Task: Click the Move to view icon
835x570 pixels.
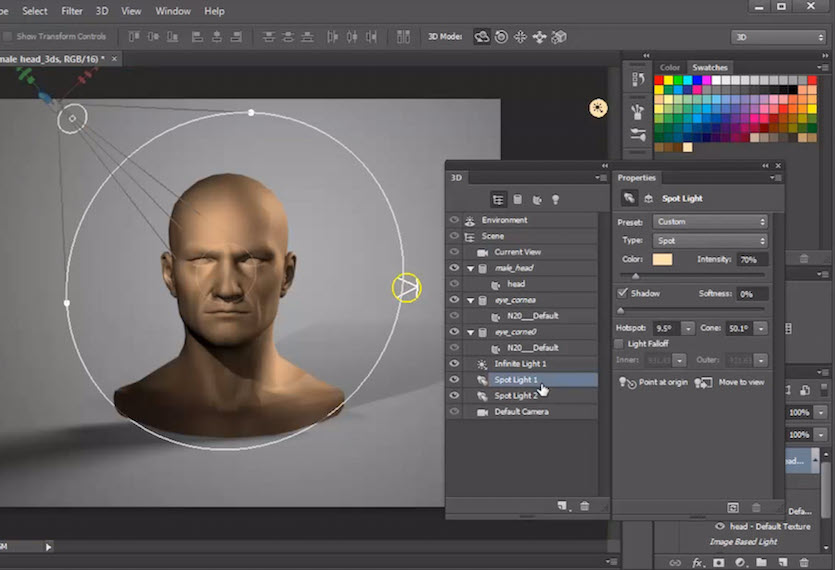Action: [703, 382]
